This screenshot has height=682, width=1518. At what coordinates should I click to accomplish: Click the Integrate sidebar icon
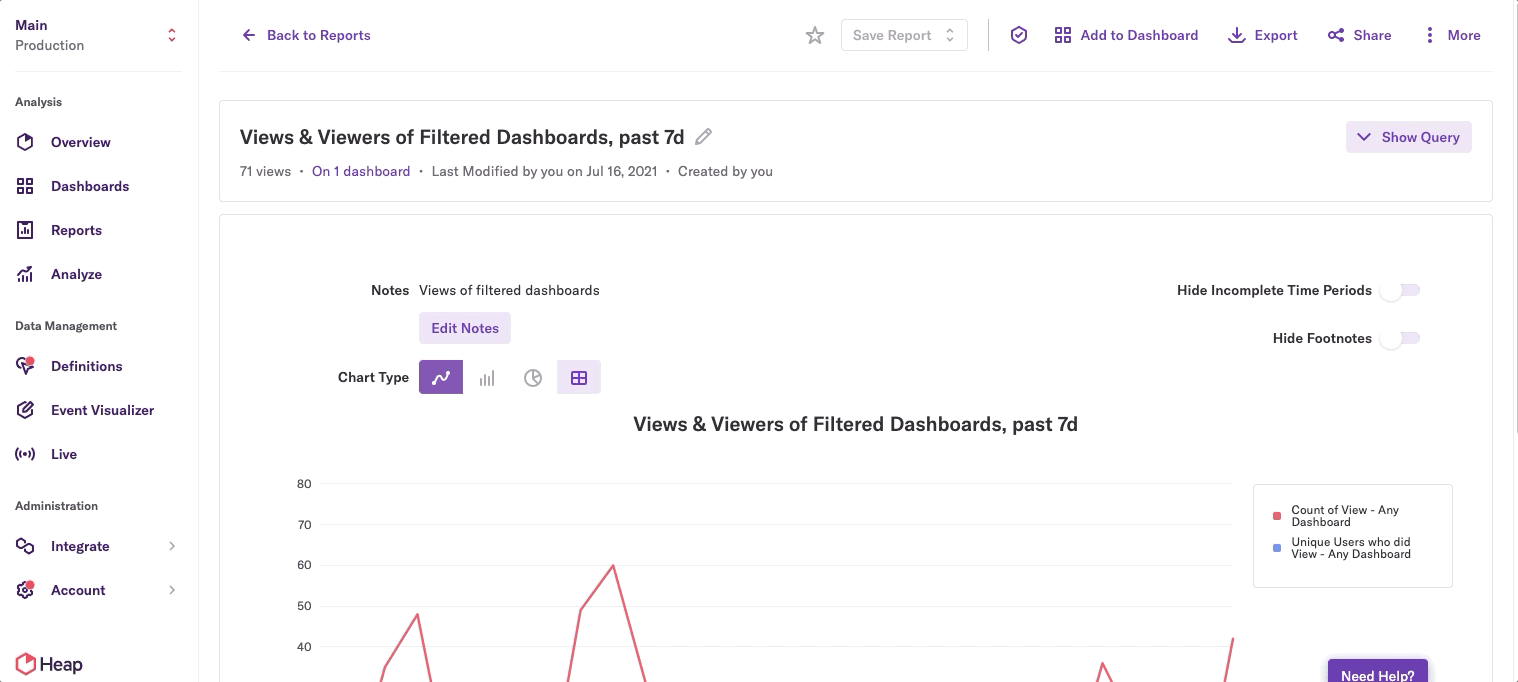tap(25, 546)
